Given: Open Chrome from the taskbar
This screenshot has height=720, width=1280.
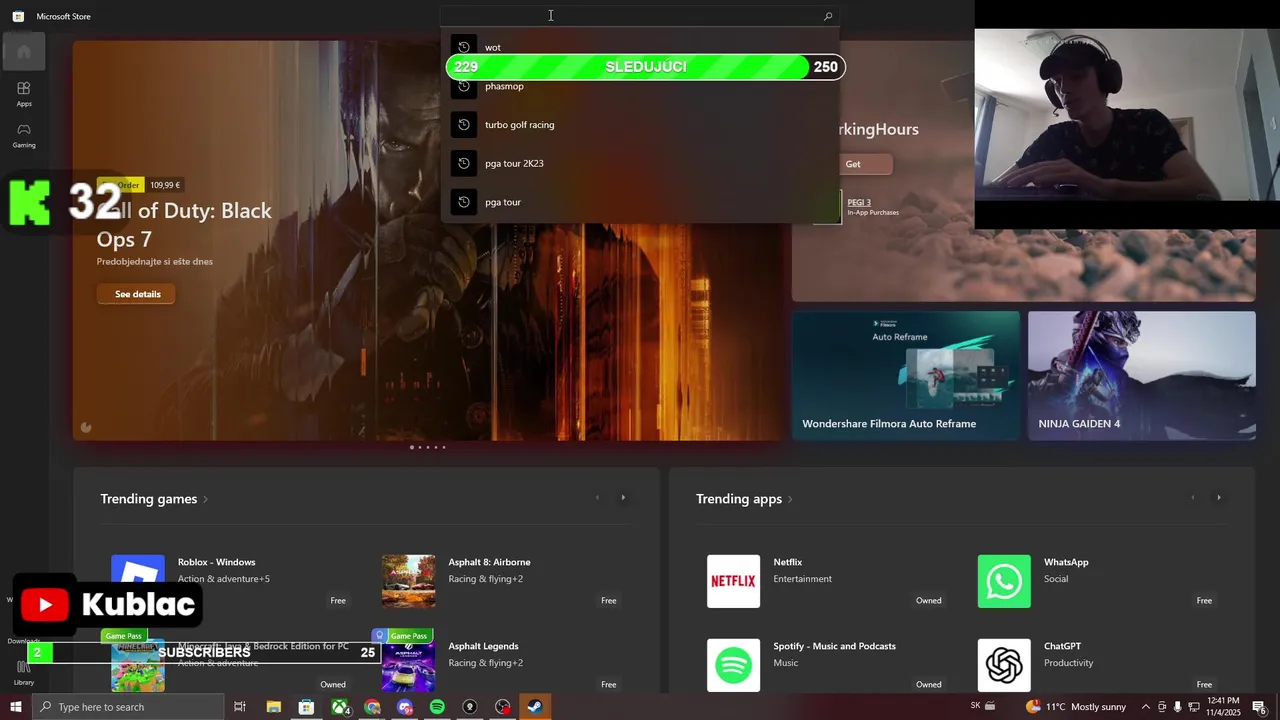Looking at the screenshot, I should pos(372,707).
